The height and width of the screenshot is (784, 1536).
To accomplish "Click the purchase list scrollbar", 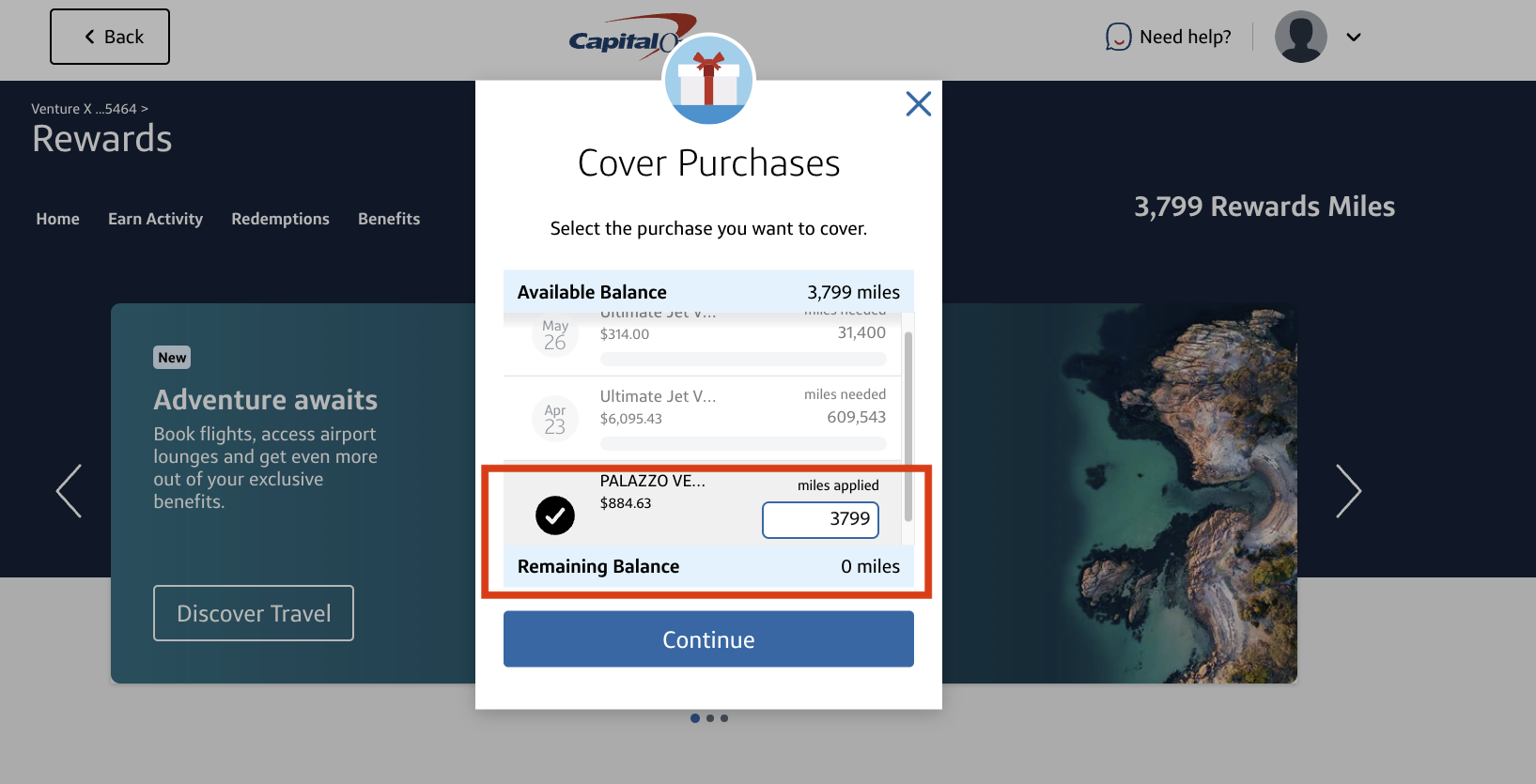I will pos(908,427).
